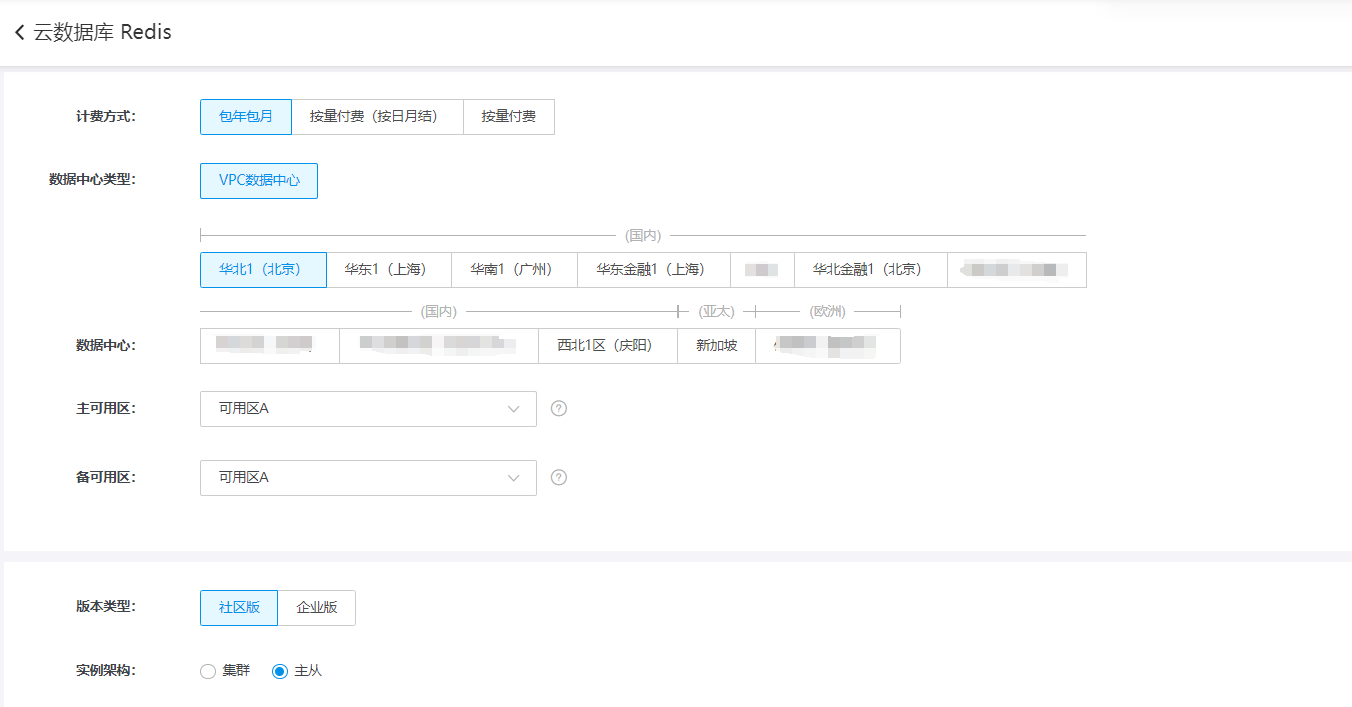Click the 版本类型 label
1352x707 pixels.
click(106, 606)
